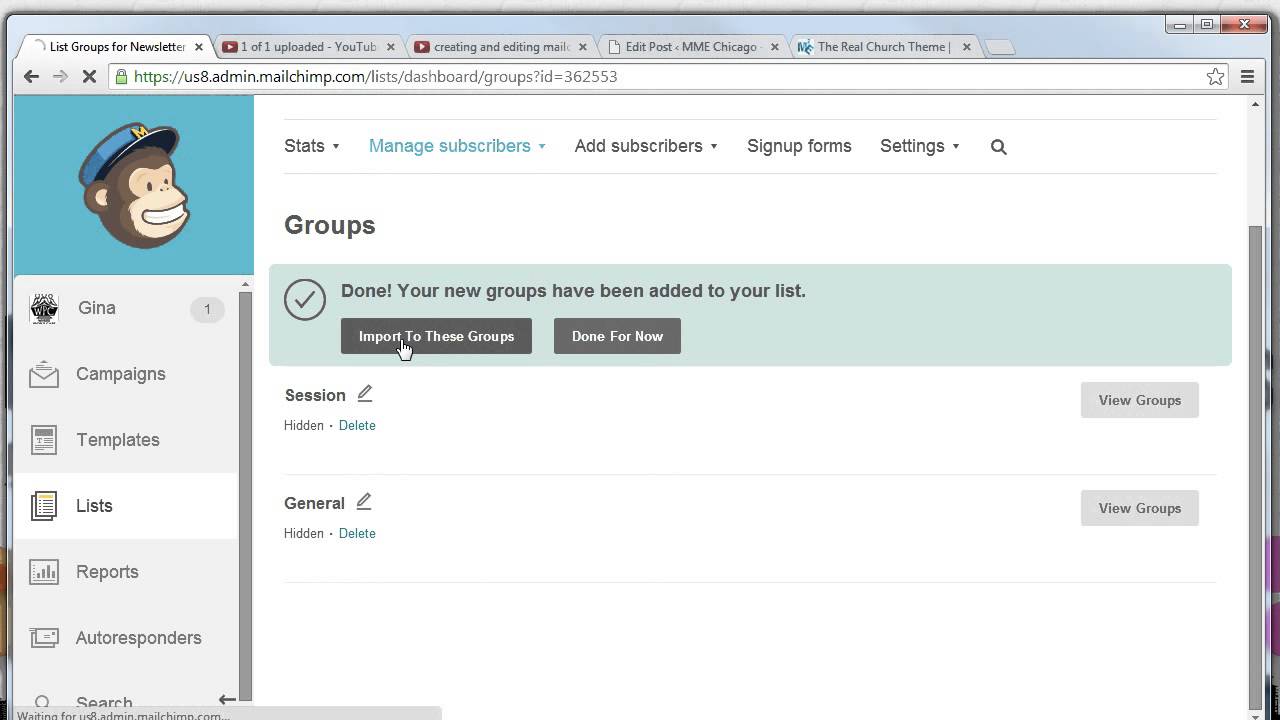Delete the General group
The width and height of the screenshot is (1280, 720).
tap(357, 534)
